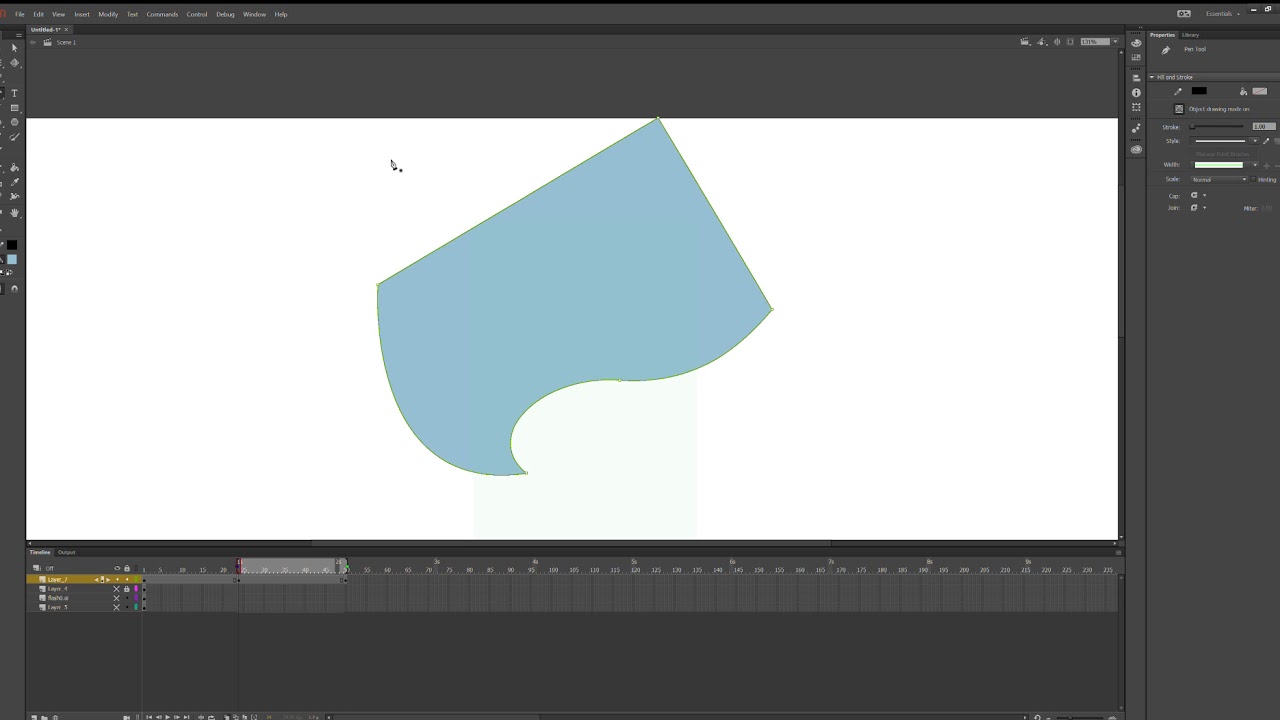Click the center stage icon

click(1057, 42)
